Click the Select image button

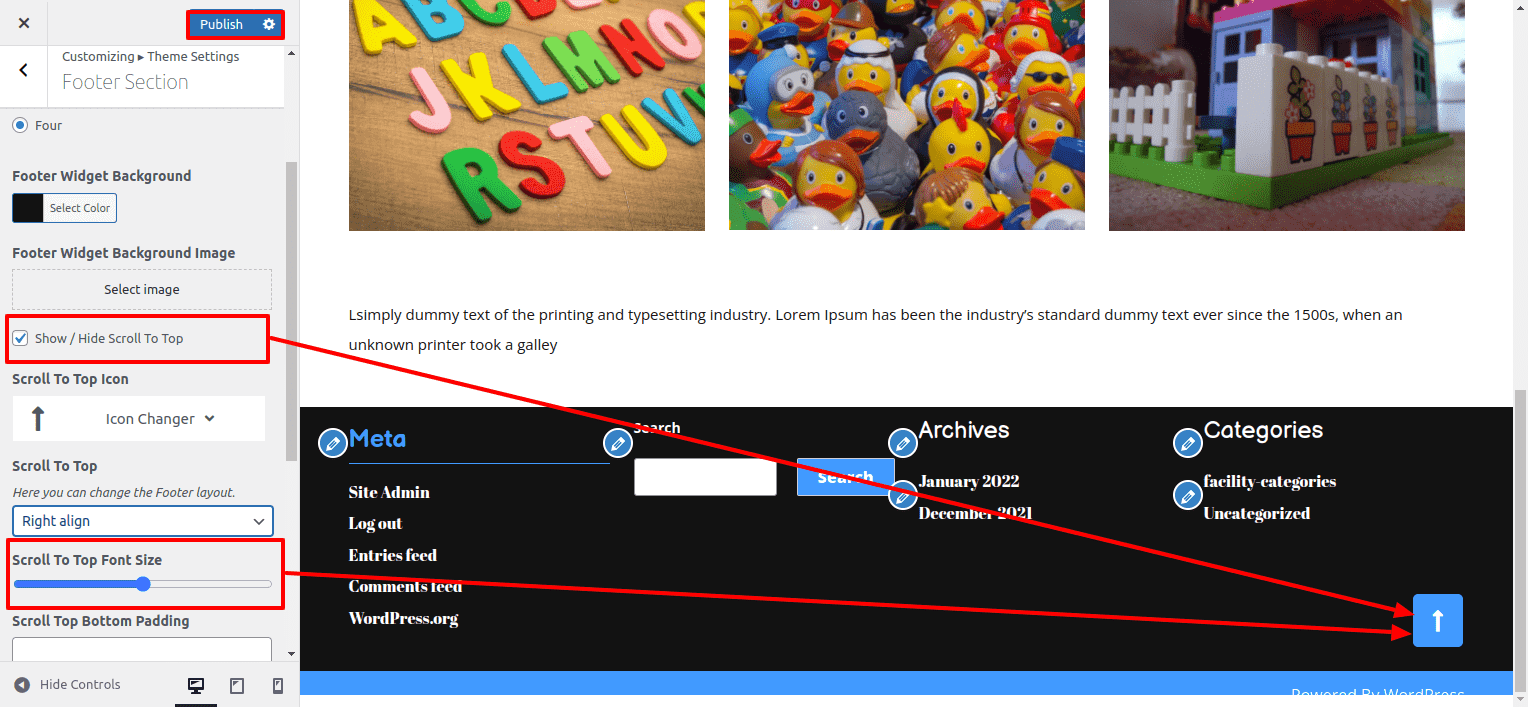[x=140, y=290]
